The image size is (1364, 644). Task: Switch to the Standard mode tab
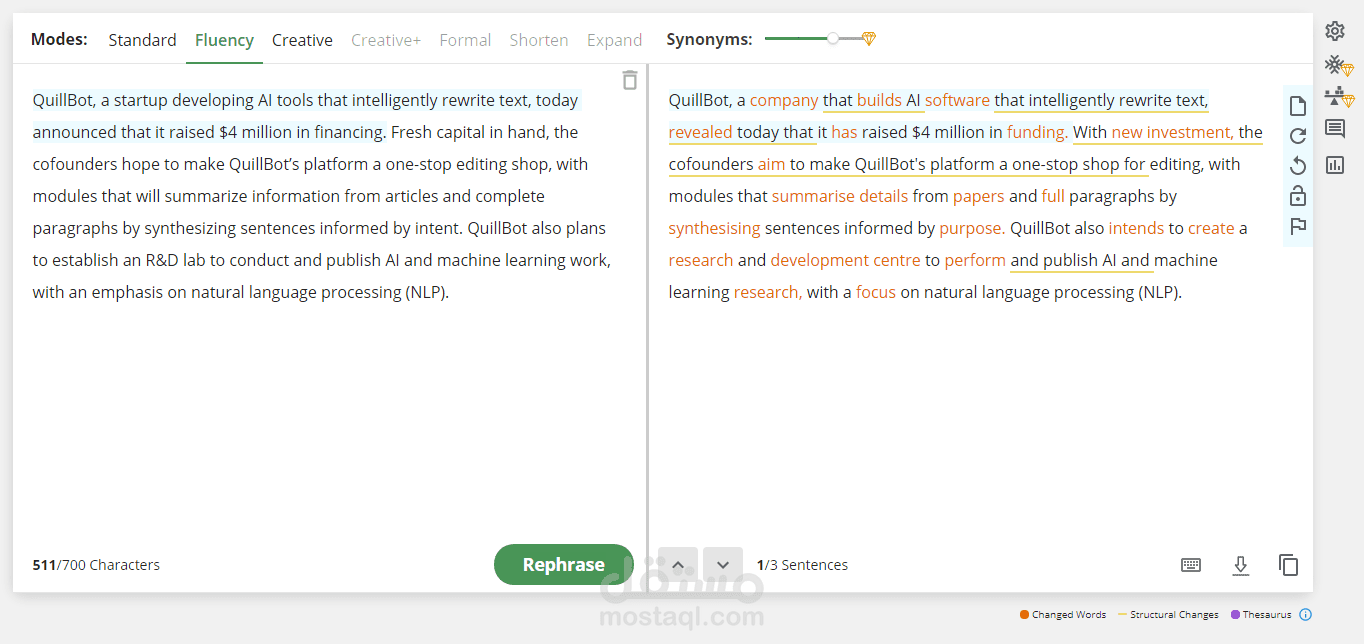pyautogui.click(x=142, y=40)
